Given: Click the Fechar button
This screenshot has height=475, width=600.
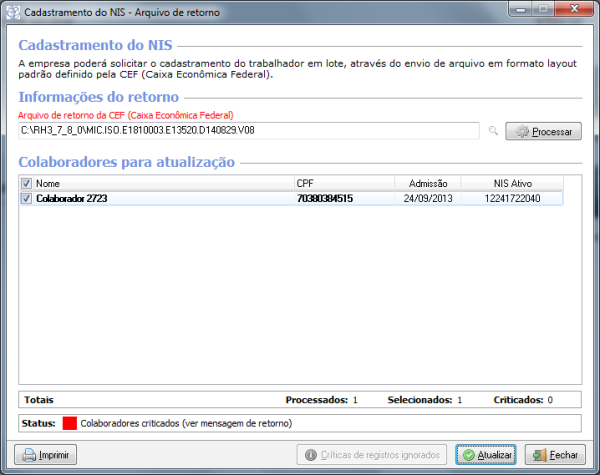Looking at the screenshot, I should point(553,455).
